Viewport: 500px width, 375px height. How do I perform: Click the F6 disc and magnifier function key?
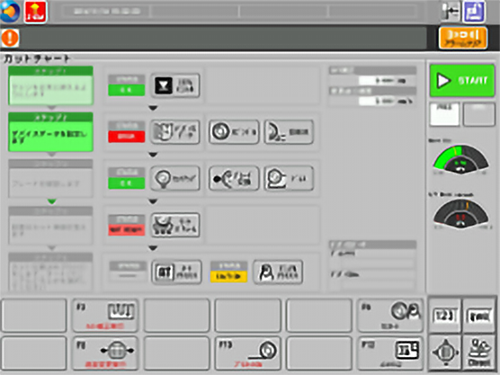390,315
